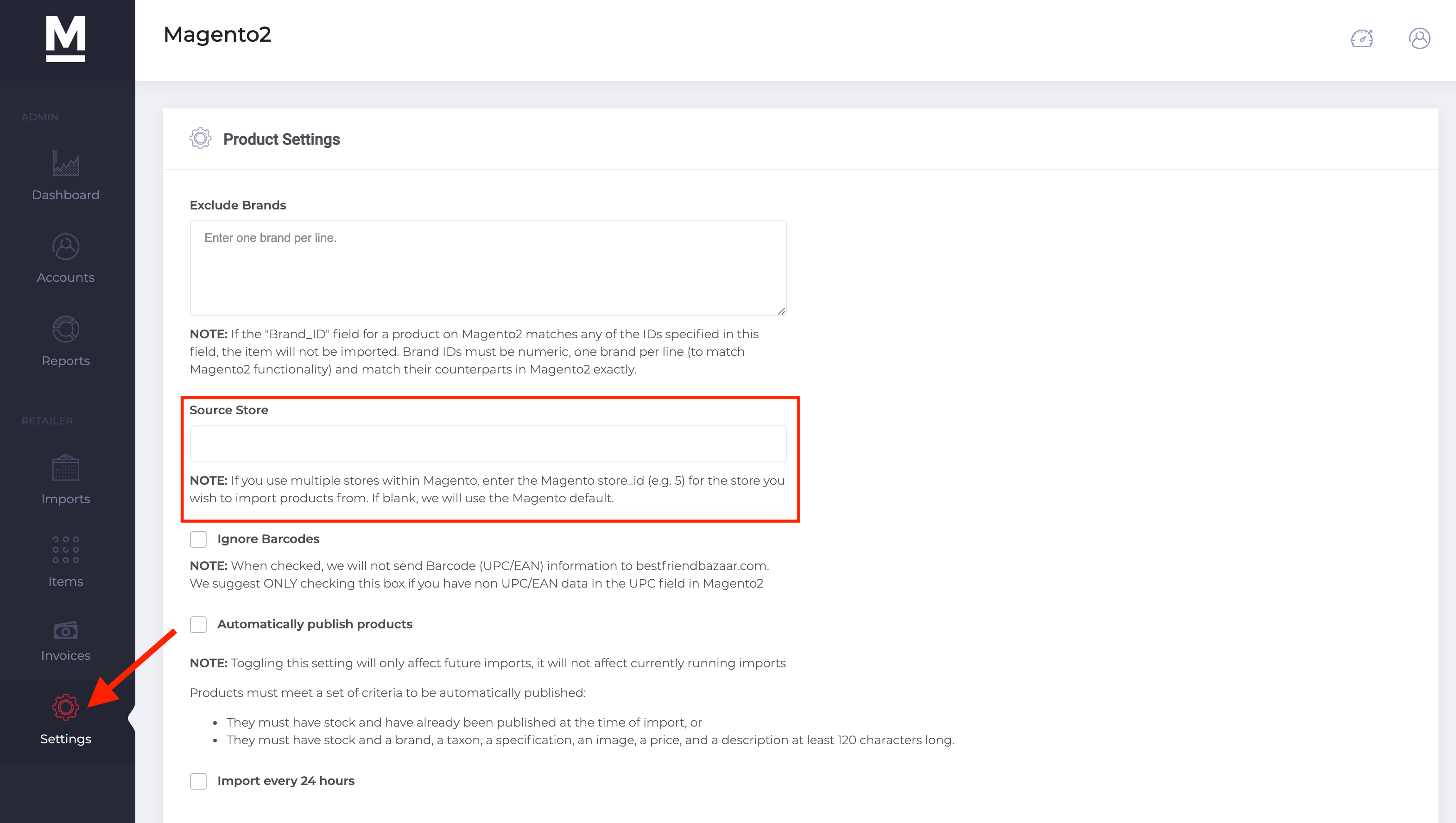
Task: Enable Import every 24 hours checkbox
Action: pos(198,781)
